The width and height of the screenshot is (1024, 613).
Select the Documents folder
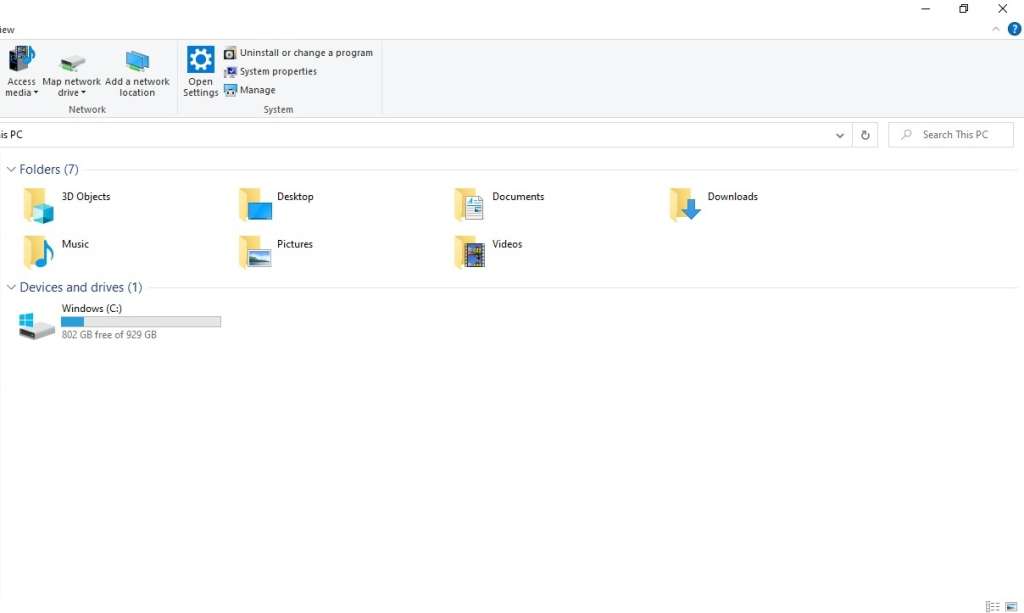(x=470, y=204)
